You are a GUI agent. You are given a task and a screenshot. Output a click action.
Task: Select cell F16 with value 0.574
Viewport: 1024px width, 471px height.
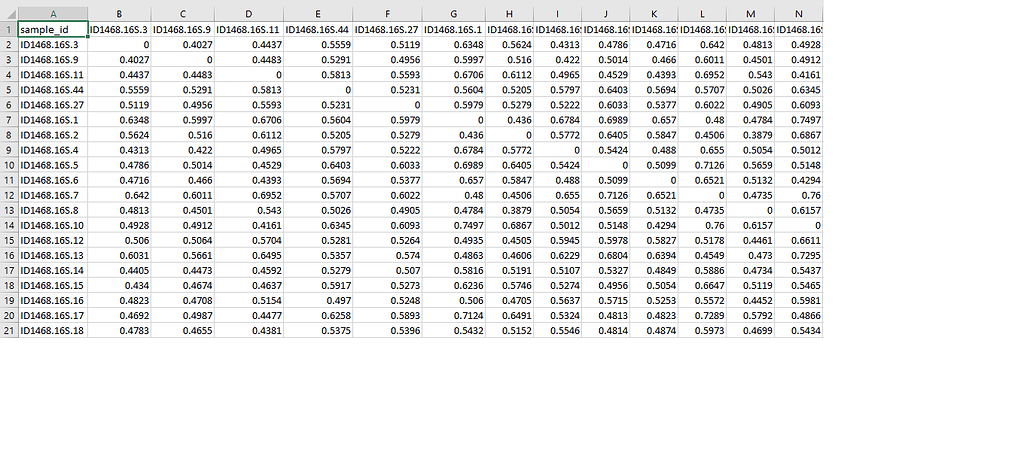(x=387, y=255)
